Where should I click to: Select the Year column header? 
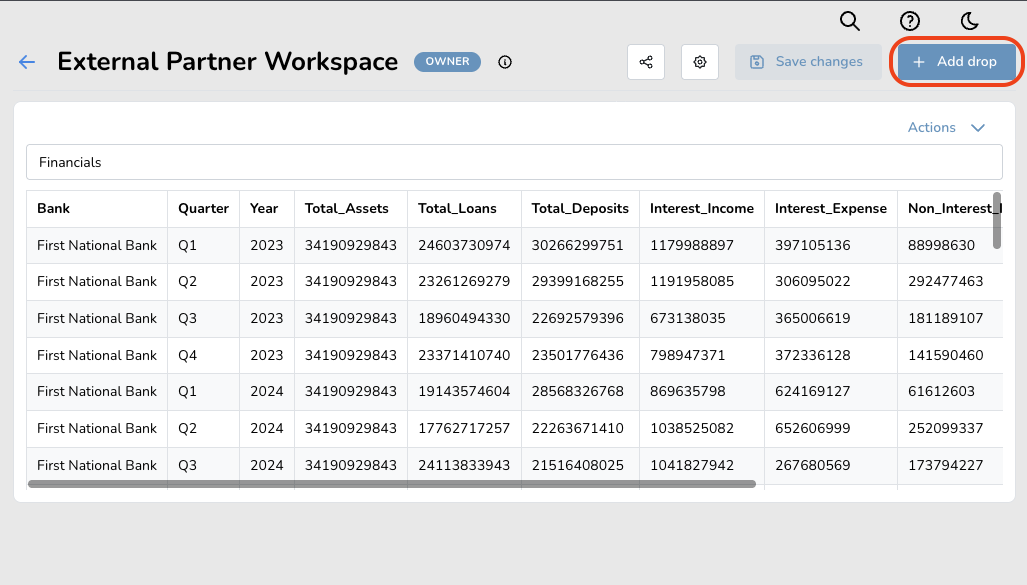267,208
